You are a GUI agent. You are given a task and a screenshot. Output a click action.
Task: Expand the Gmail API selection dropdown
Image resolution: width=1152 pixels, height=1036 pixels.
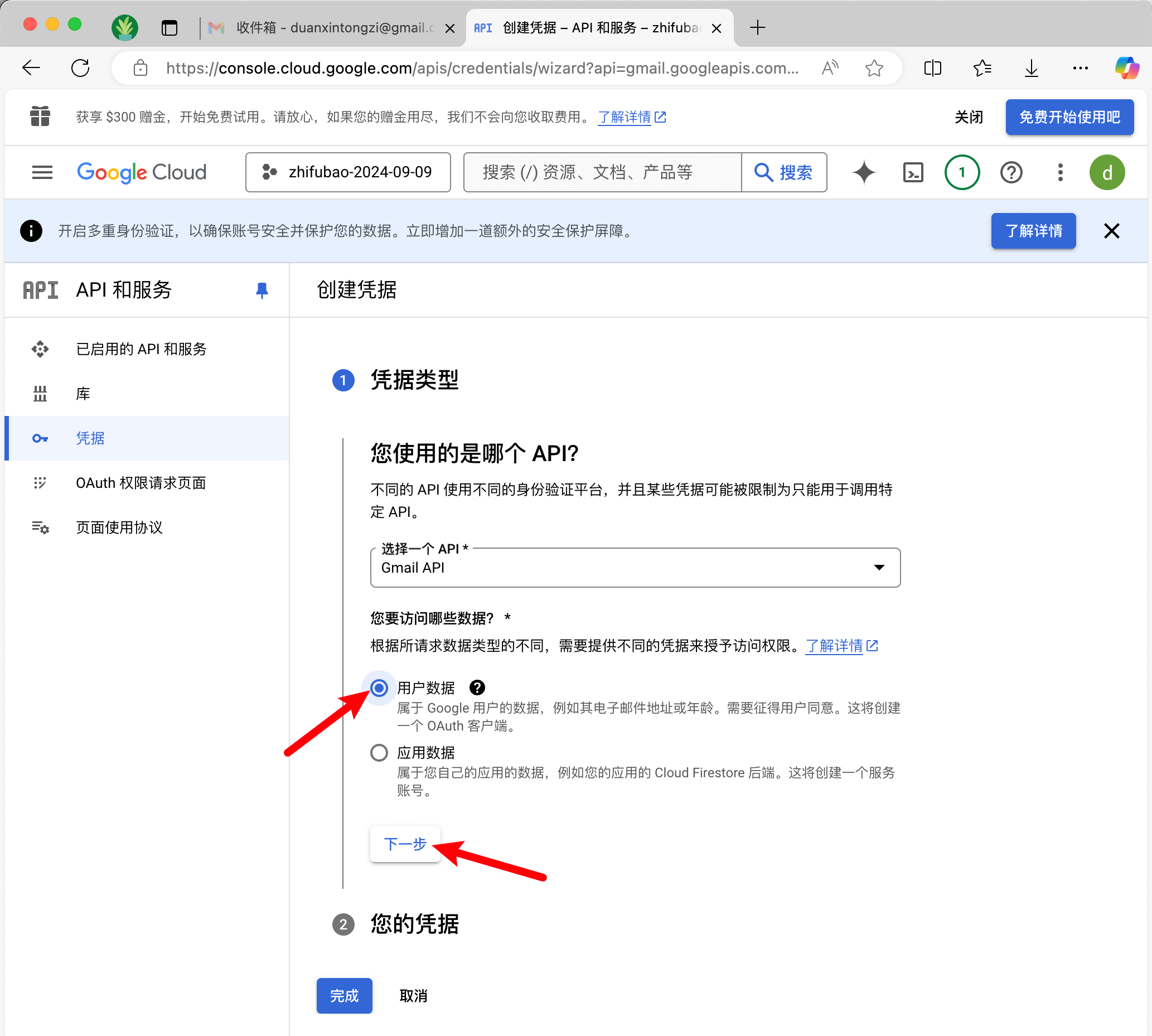pos(635,567)
